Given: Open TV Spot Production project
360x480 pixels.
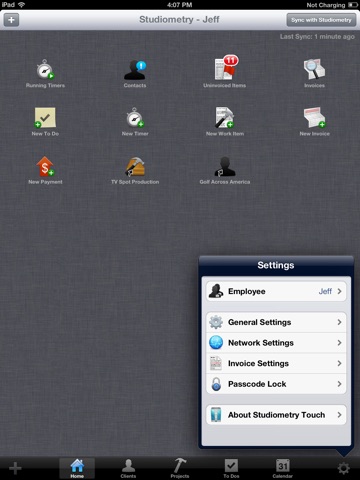Looking at the screenshot, I should [x=135, y=166].
